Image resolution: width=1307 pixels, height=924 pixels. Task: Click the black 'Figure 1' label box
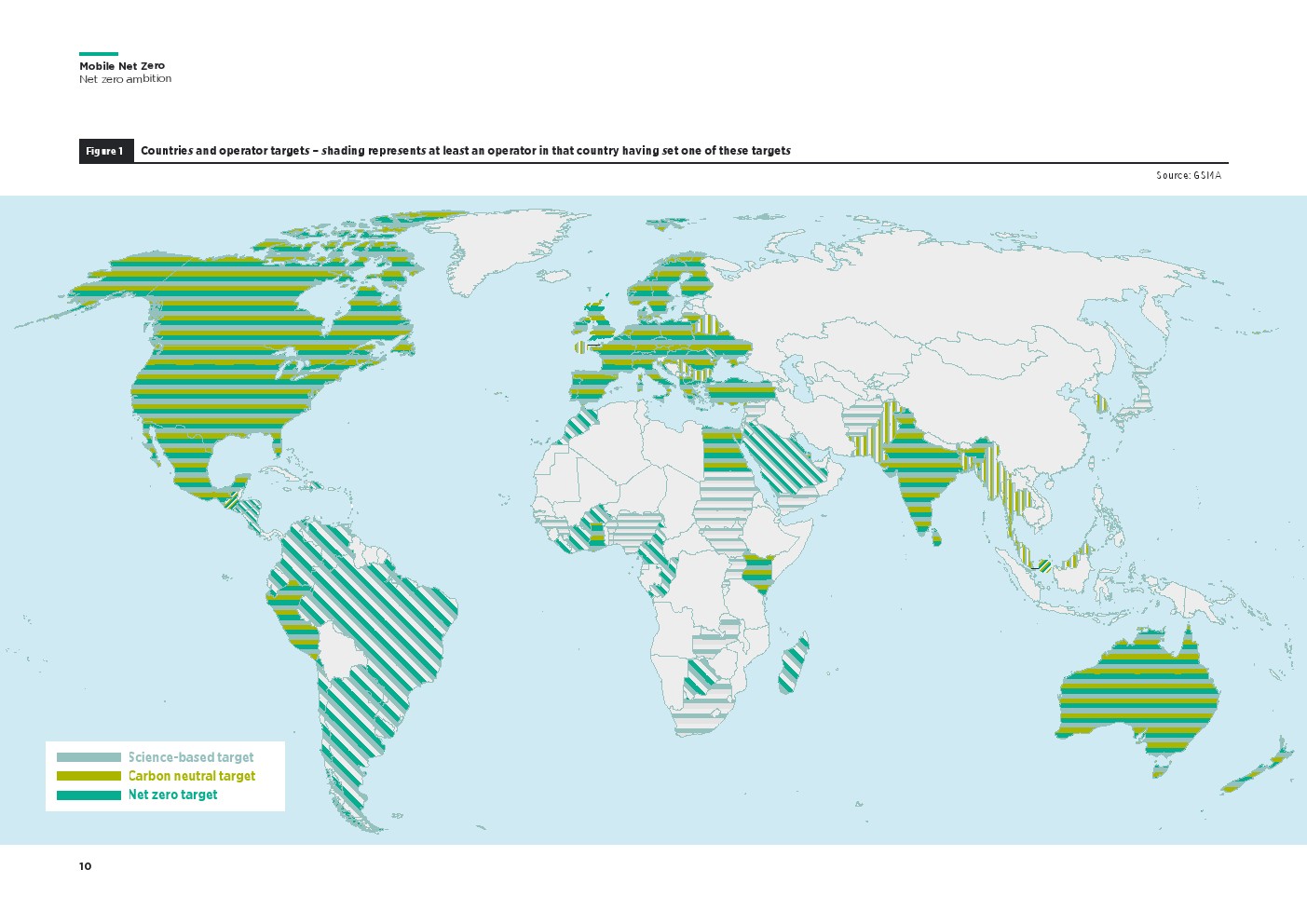105,151
